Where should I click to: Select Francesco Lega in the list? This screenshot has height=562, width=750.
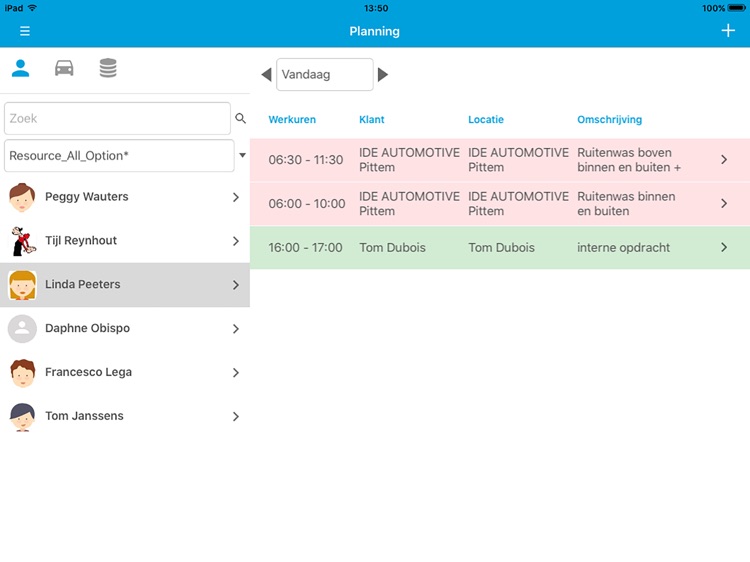125,372
